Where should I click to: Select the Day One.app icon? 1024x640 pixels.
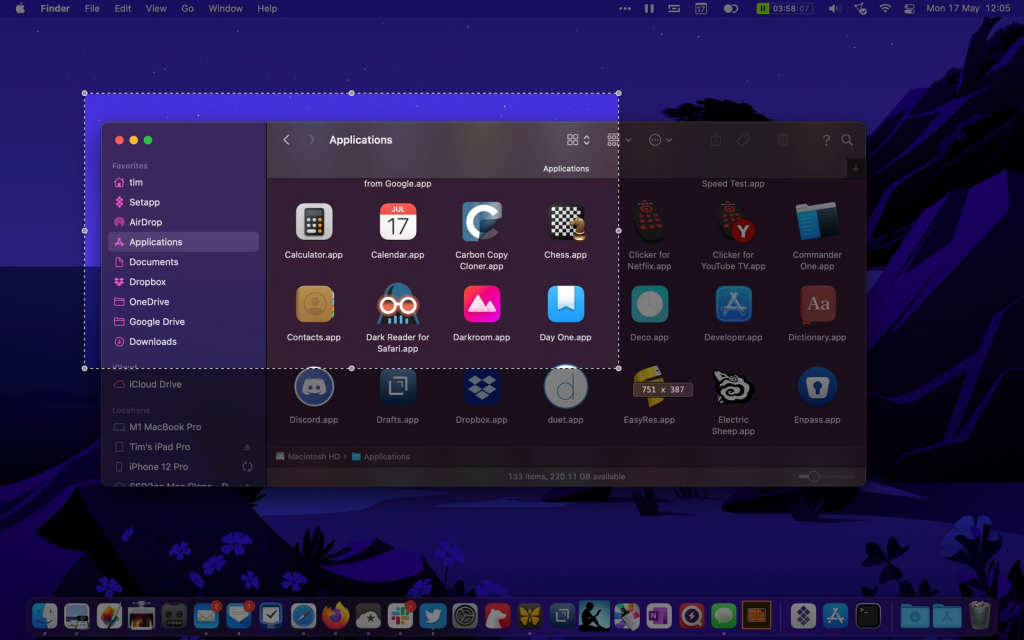tap(566, 304)
